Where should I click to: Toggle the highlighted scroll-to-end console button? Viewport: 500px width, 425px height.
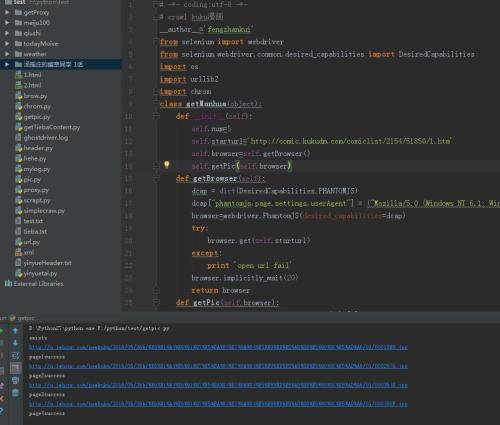[x=15, y=368]
